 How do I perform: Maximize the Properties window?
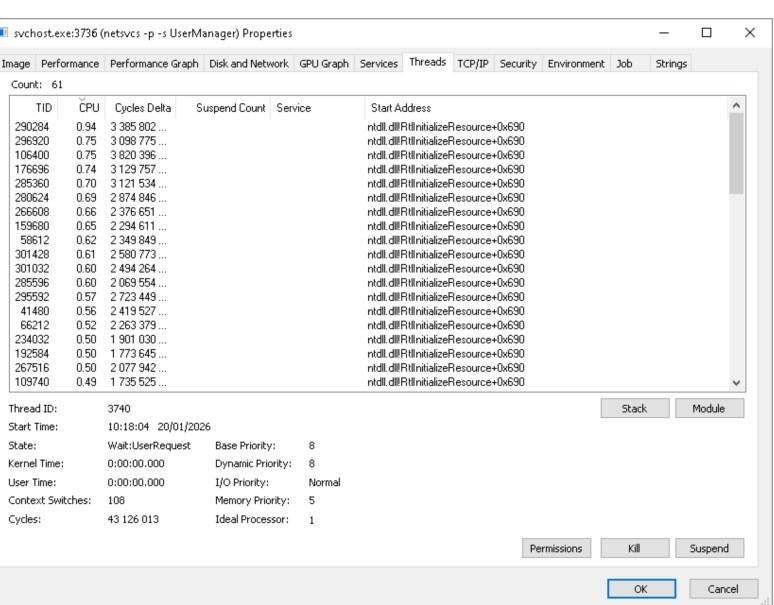pos(706,33)
